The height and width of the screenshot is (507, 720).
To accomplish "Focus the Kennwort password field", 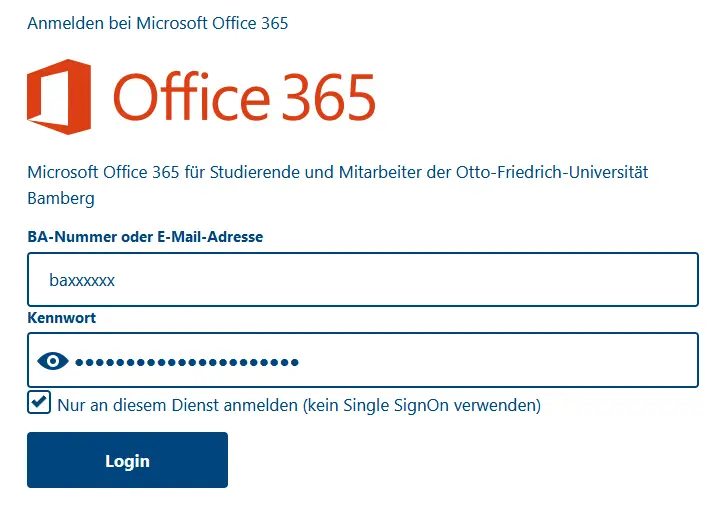I will click(x=363, y=360).
